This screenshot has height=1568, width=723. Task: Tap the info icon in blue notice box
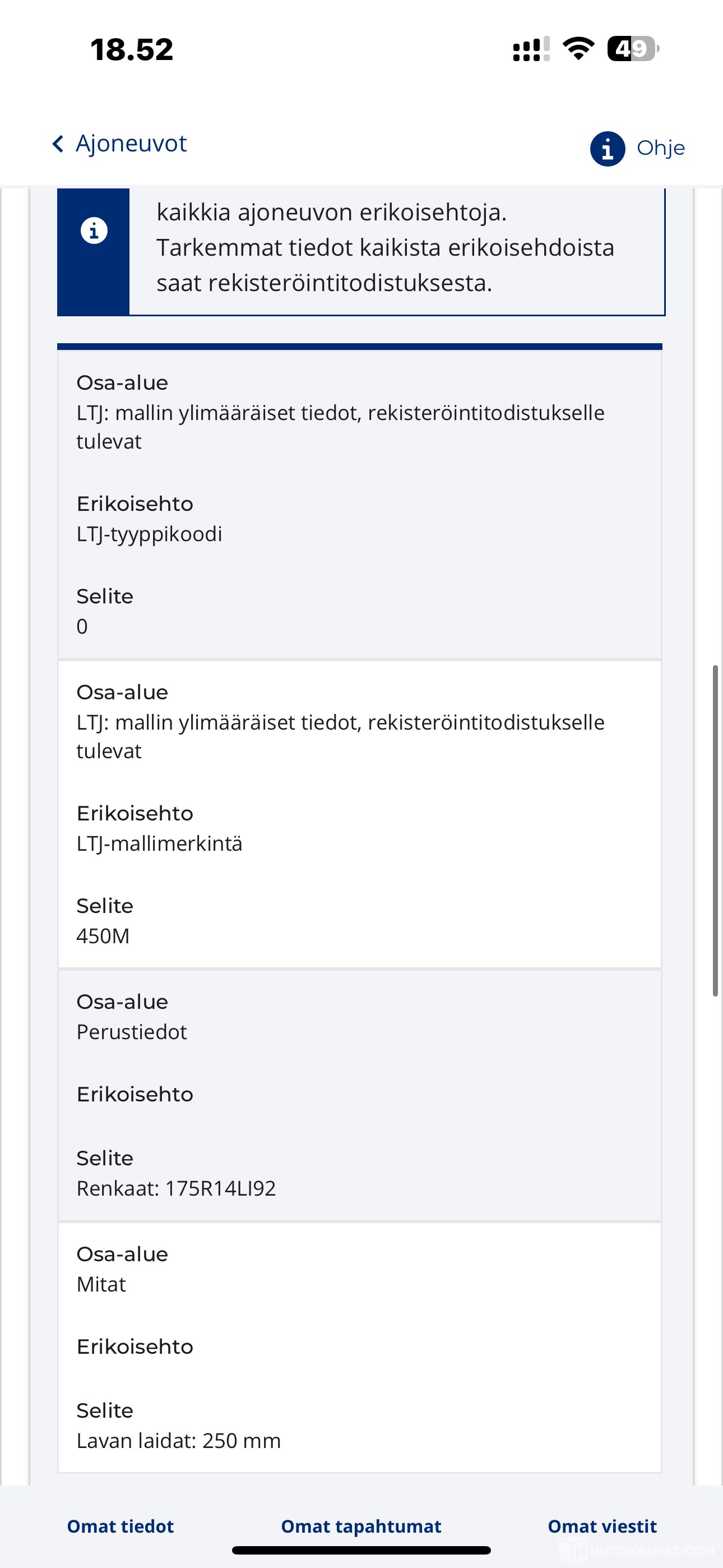tap(94, 231)
